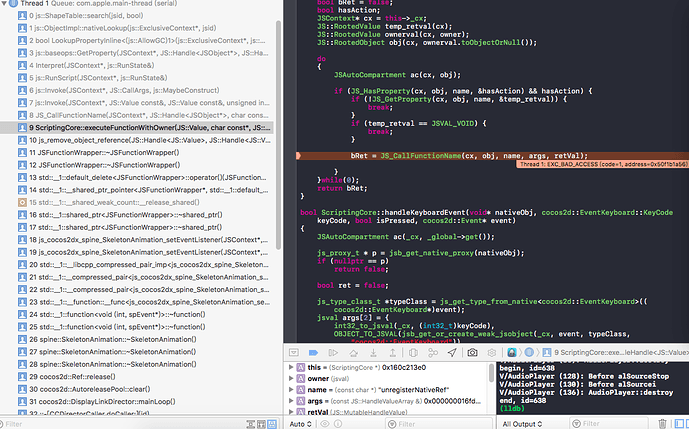Select frame 4 Interpret
689x429 pixels.
(x=137, y=65)
